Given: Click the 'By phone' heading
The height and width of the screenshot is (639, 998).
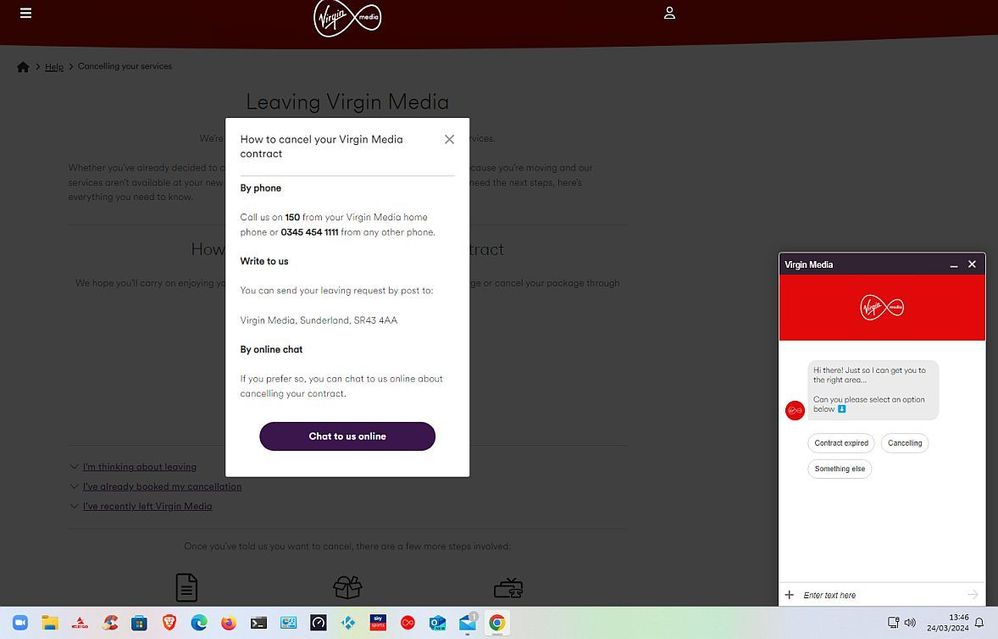Looking at the screenshot, I should (x=260, y=188).
